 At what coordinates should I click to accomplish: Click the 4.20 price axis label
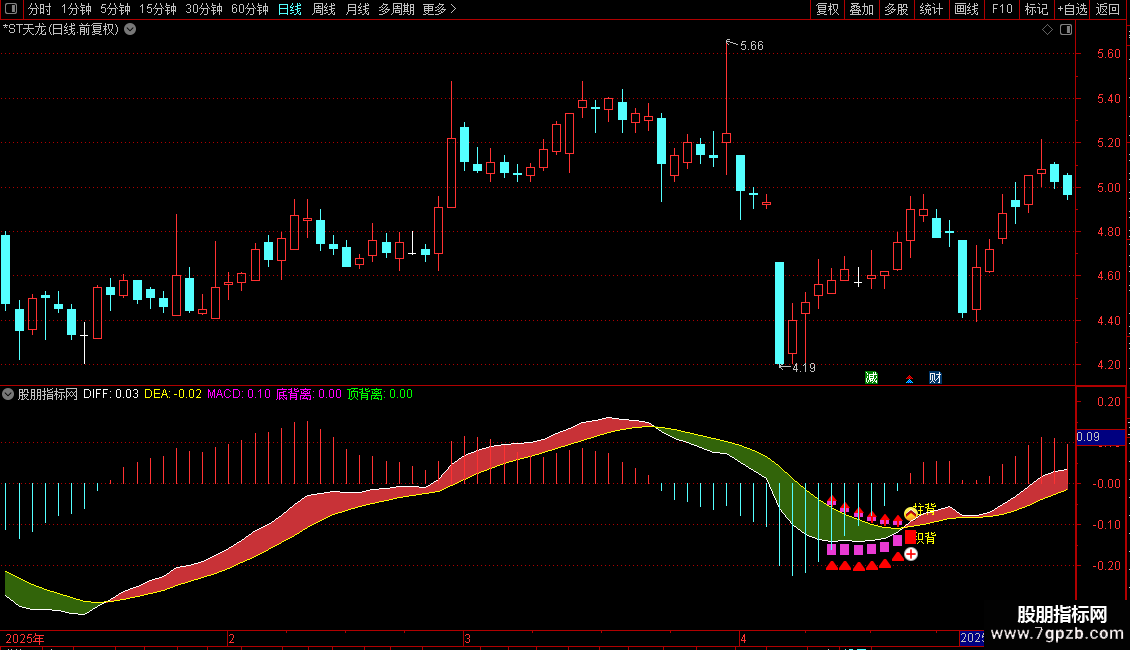point(1108,365)
